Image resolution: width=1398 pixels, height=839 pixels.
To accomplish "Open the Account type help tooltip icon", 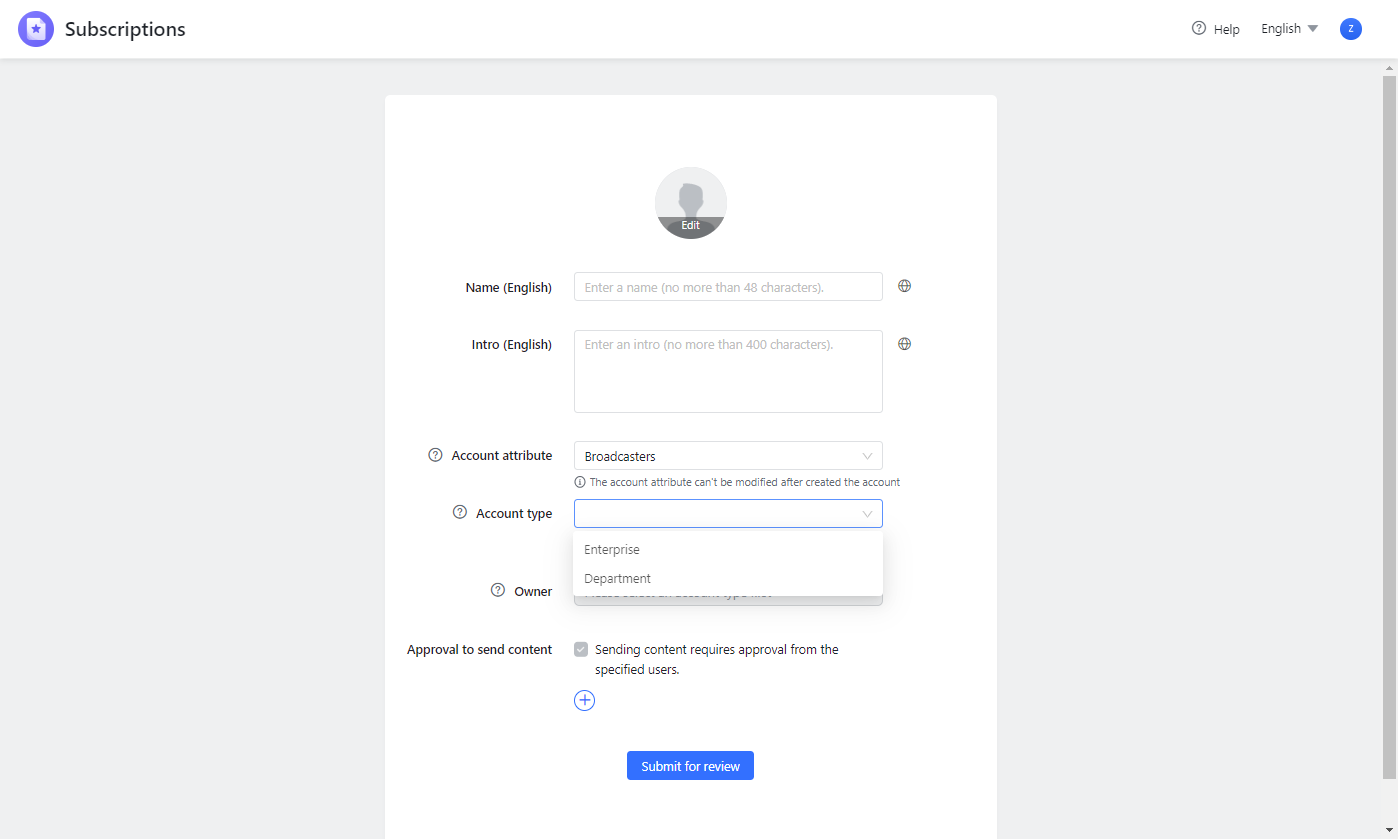I will (x=459, y=512).
